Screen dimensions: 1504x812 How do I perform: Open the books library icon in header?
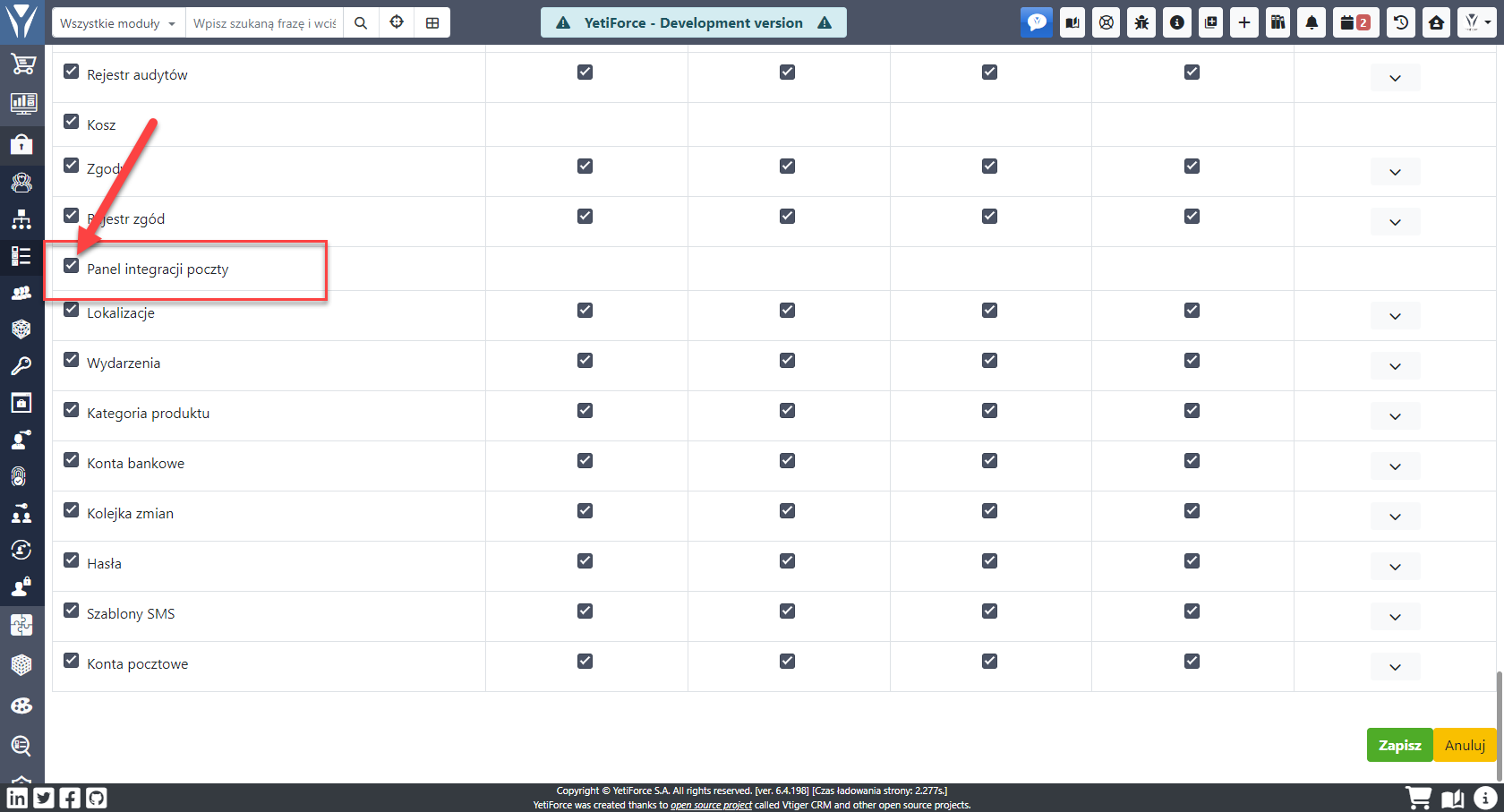click(1278, 22)
